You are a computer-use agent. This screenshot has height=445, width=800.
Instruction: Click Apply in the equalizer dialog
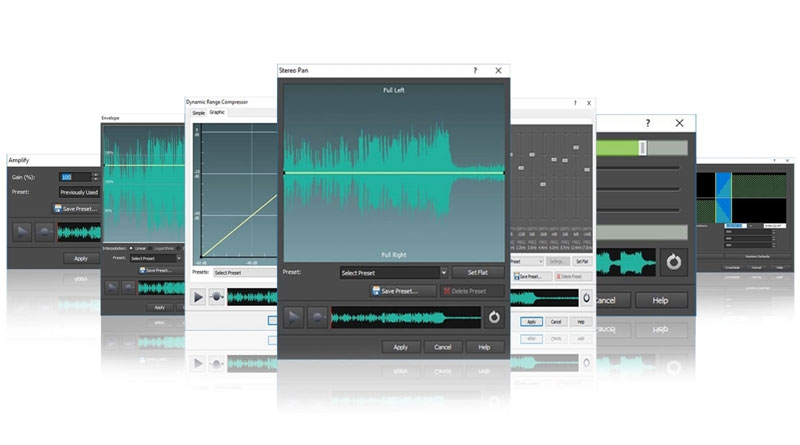coord(531,322)
